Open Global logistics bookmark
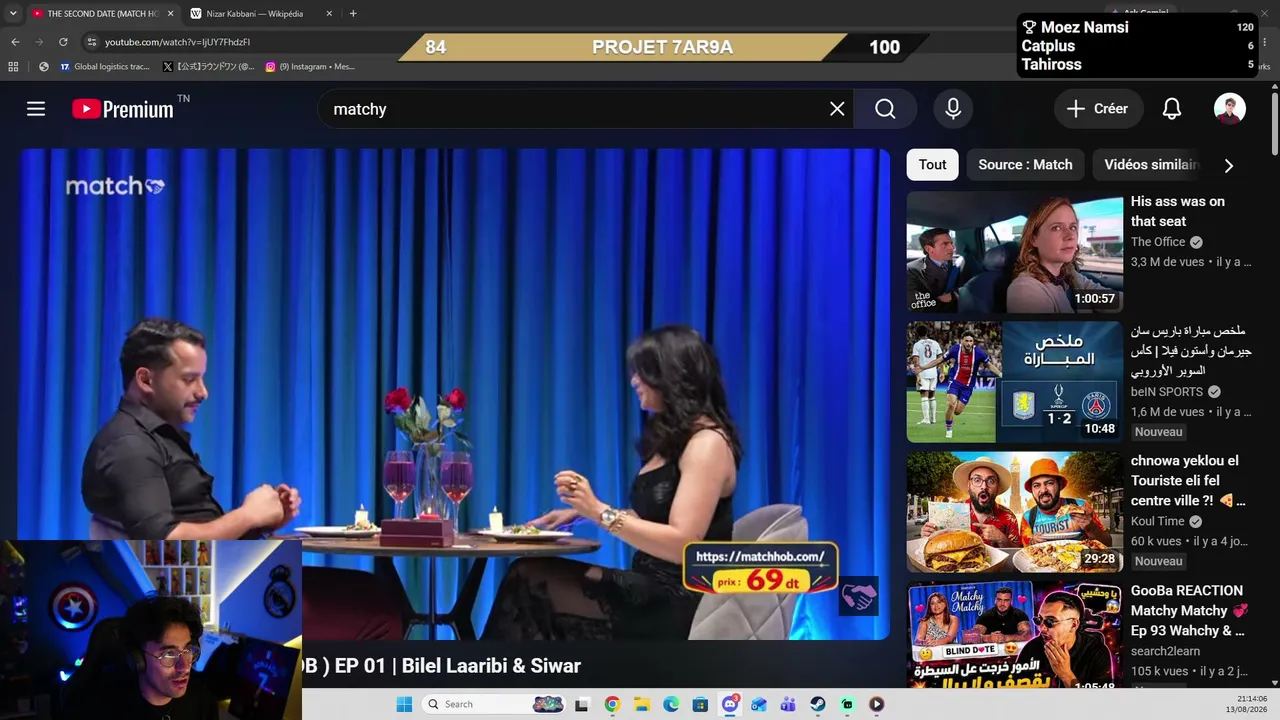Screen dimensions: 1280x720 click(x=104, y=67)
